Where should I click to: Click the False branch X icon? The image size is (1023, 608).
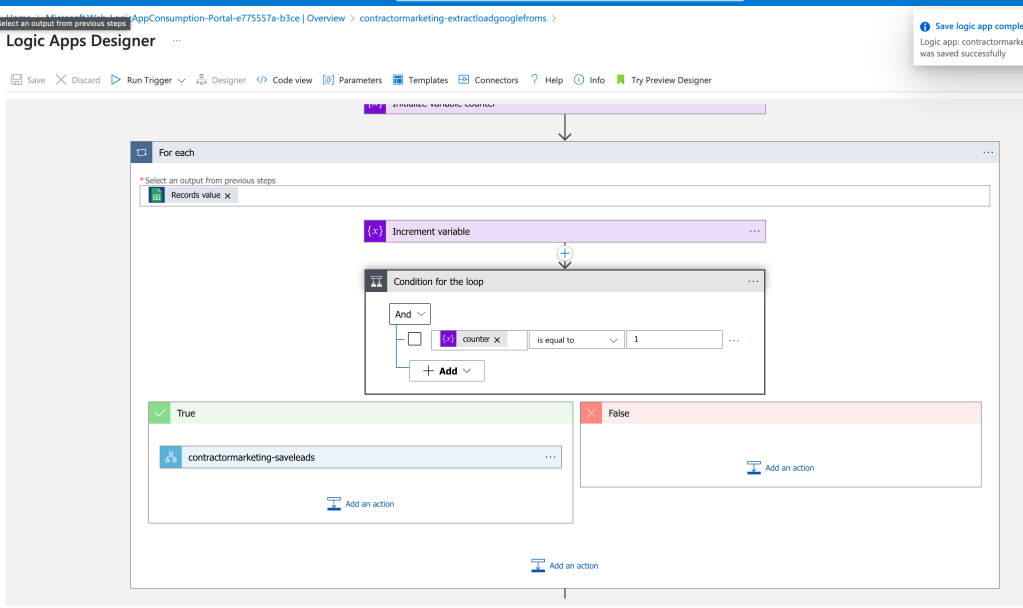[591, 413]
